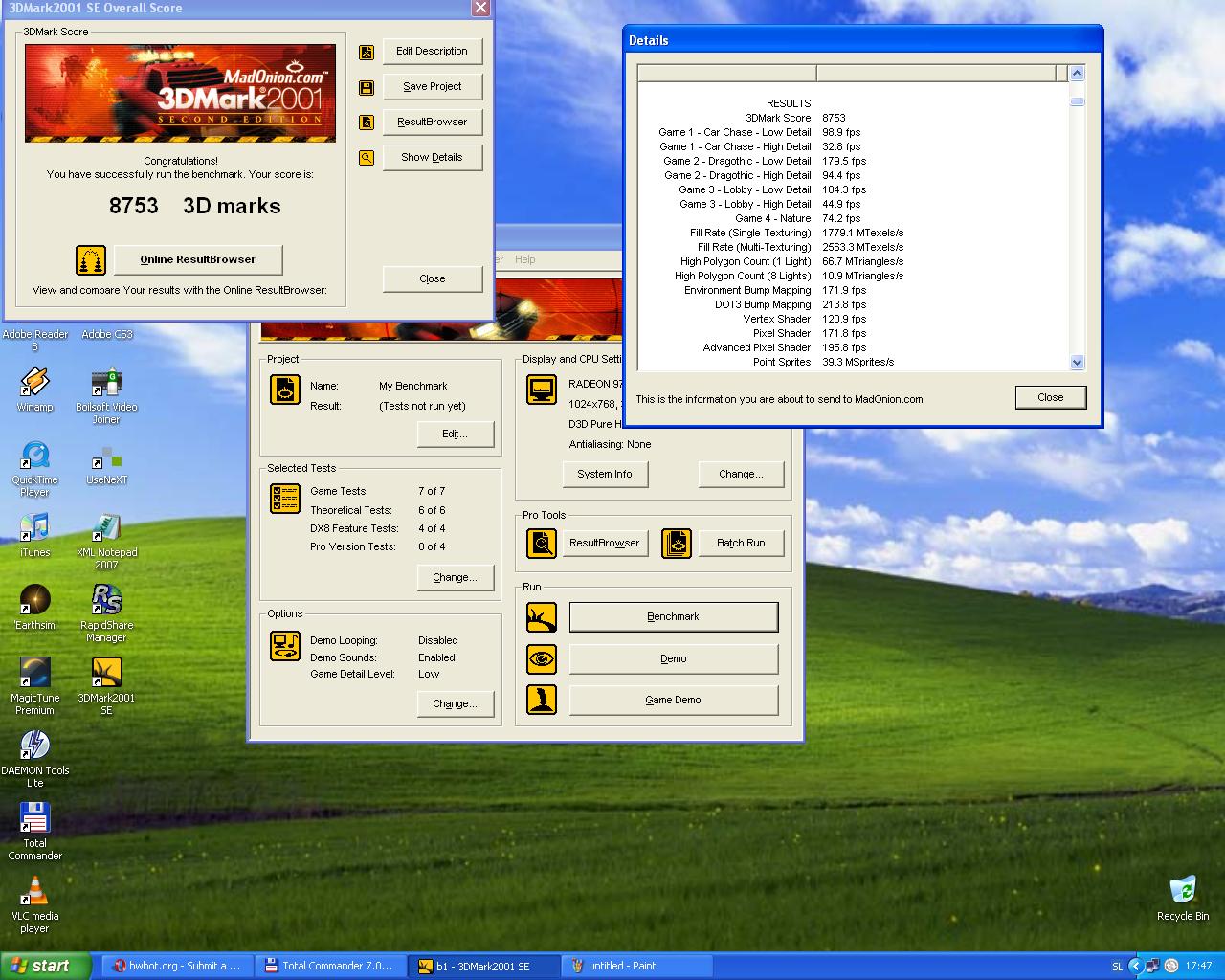Switch to Total Commander taskbar item
The image size is (1225, 980).
click(330, 967)
